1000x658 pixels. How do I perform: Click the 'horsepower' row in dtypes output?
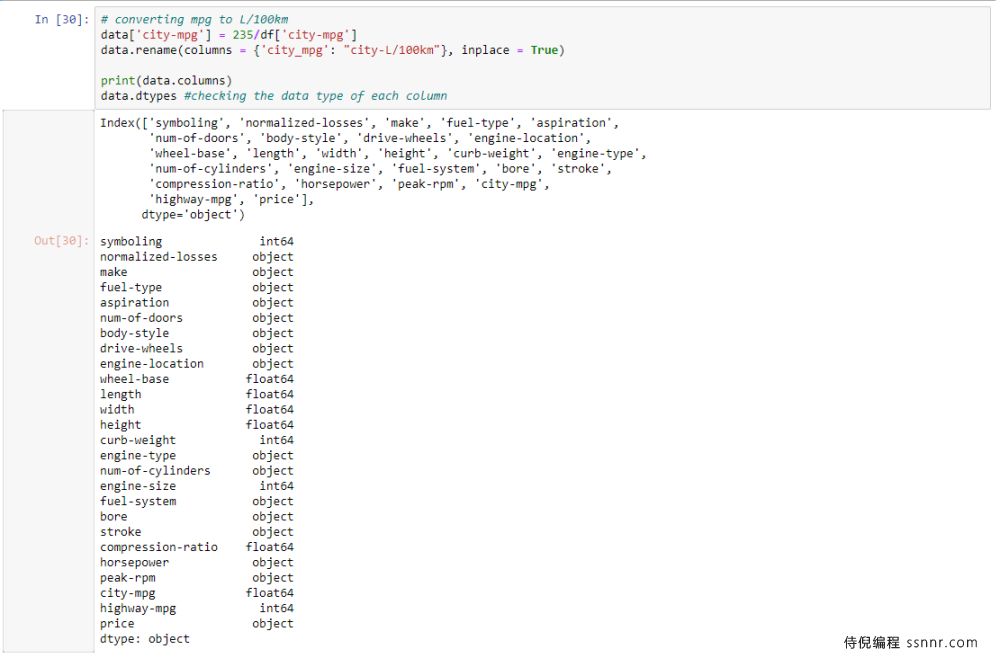coord(196,563)
